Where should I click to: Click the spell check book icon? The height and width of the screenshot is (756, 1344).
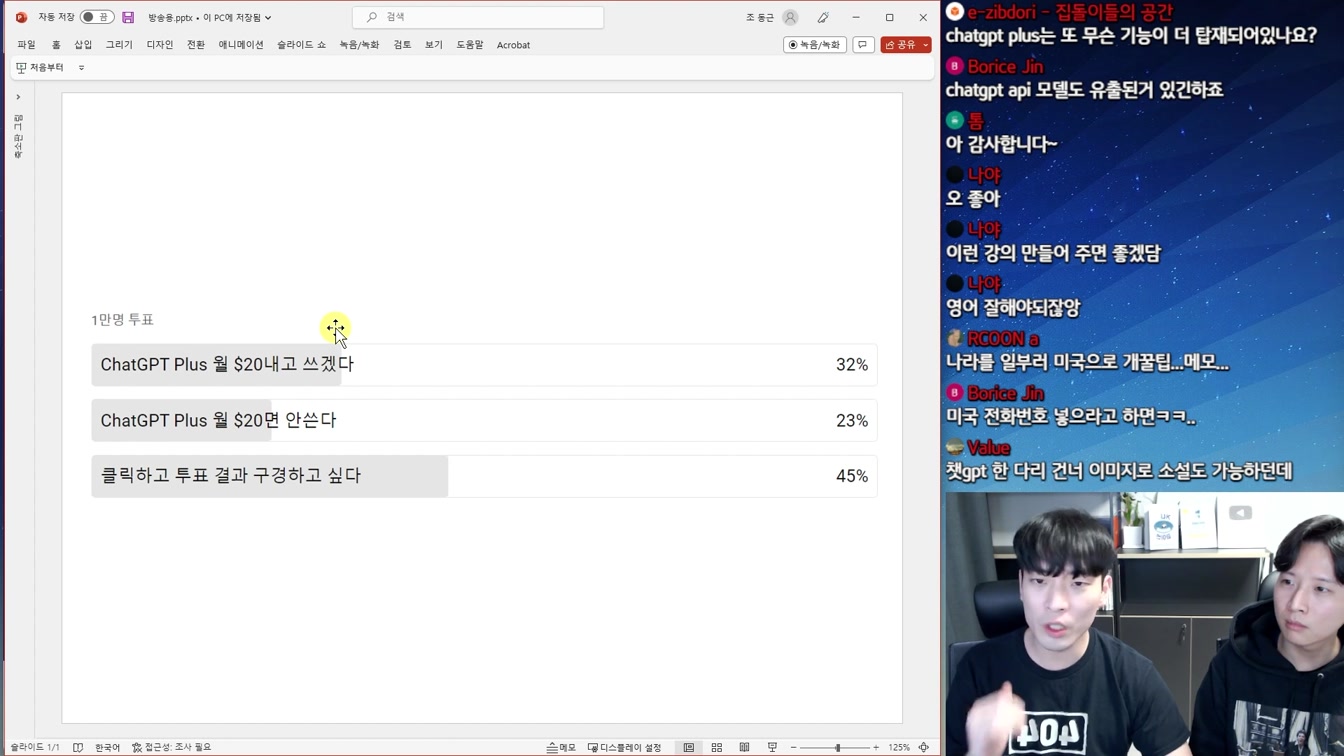(x=78, y=747)
